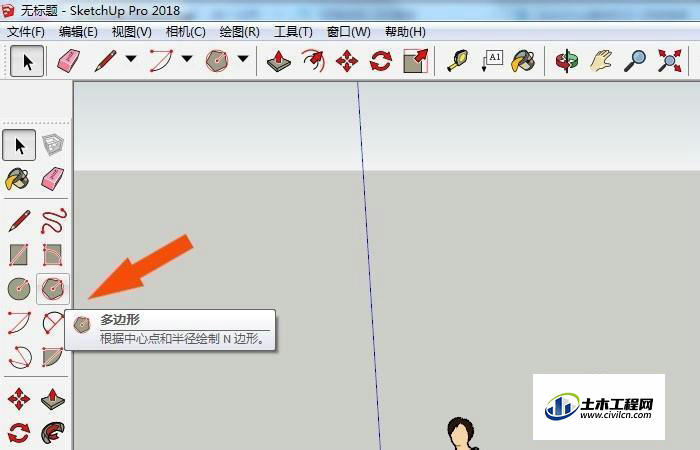Click the Zoom Extents tool
This screenshot has height=450, width=700.
pos(670,61)
